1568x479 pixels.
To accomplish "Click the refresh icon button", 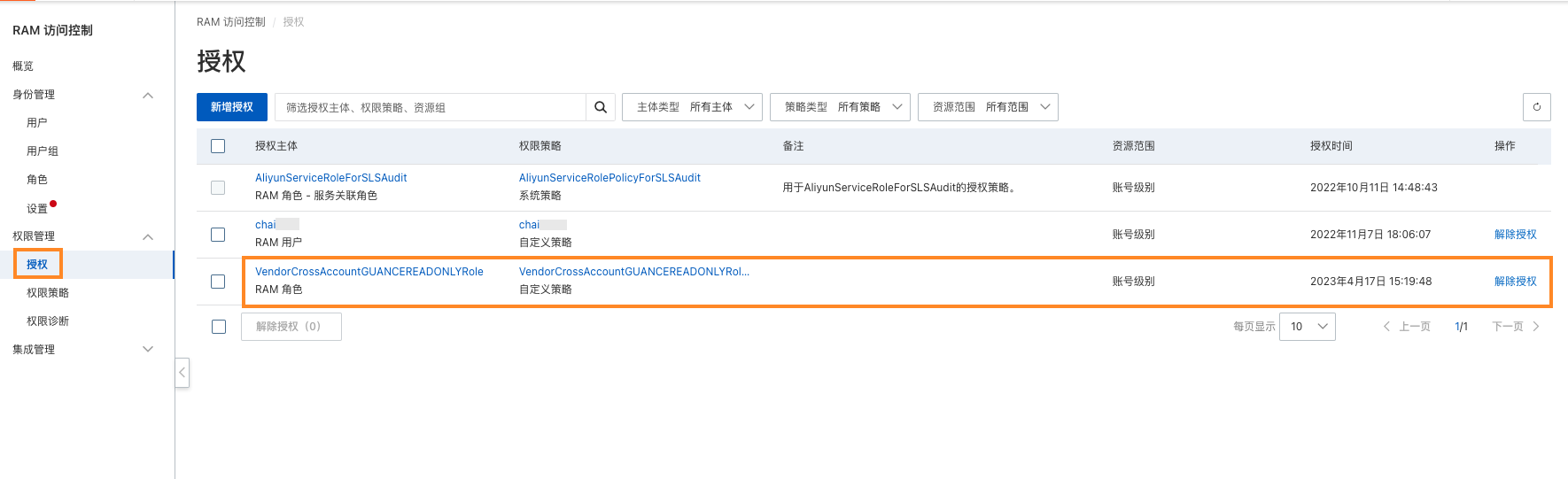I will coord(1536,107).
